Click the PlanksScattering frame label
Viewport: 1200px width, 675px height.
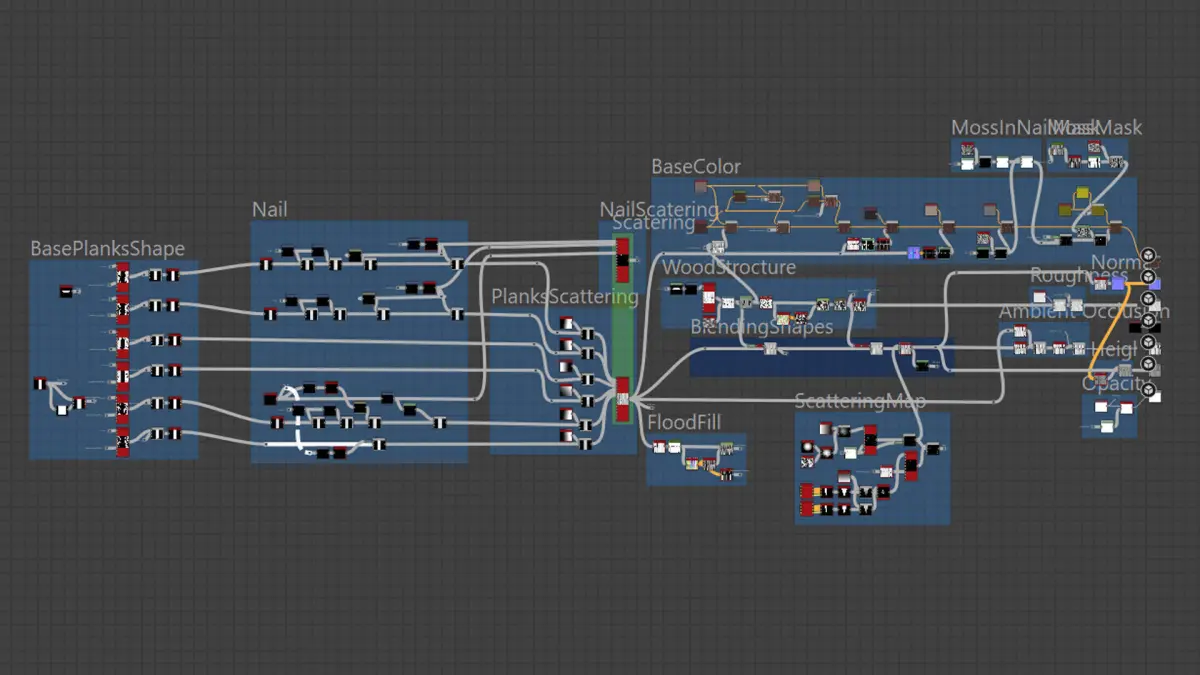click(x=564, y=296)
